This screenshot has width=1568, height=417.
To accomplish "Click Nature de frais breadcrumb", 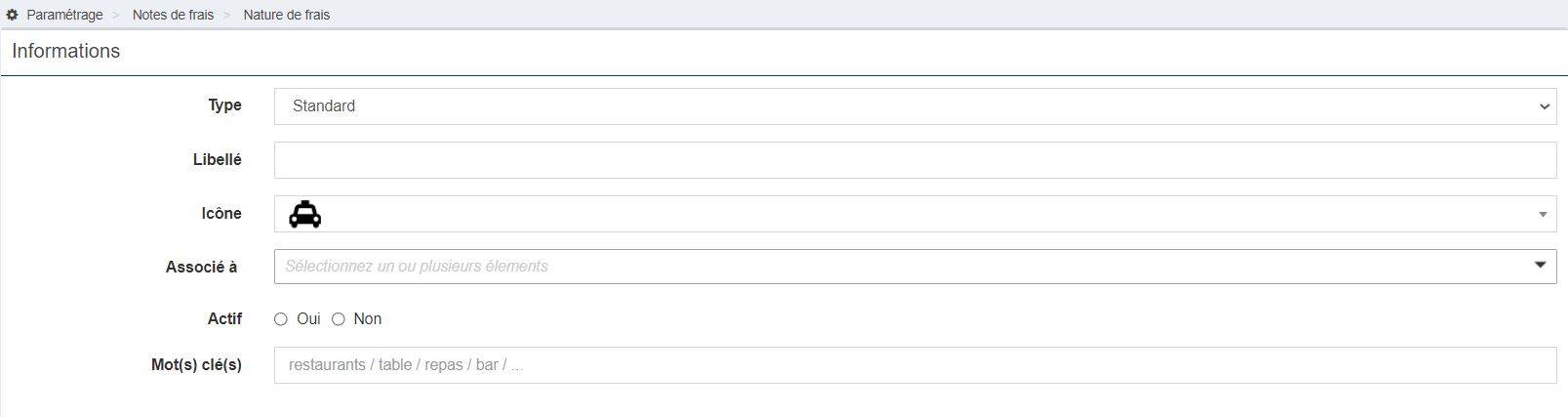I will coord(287,15).
